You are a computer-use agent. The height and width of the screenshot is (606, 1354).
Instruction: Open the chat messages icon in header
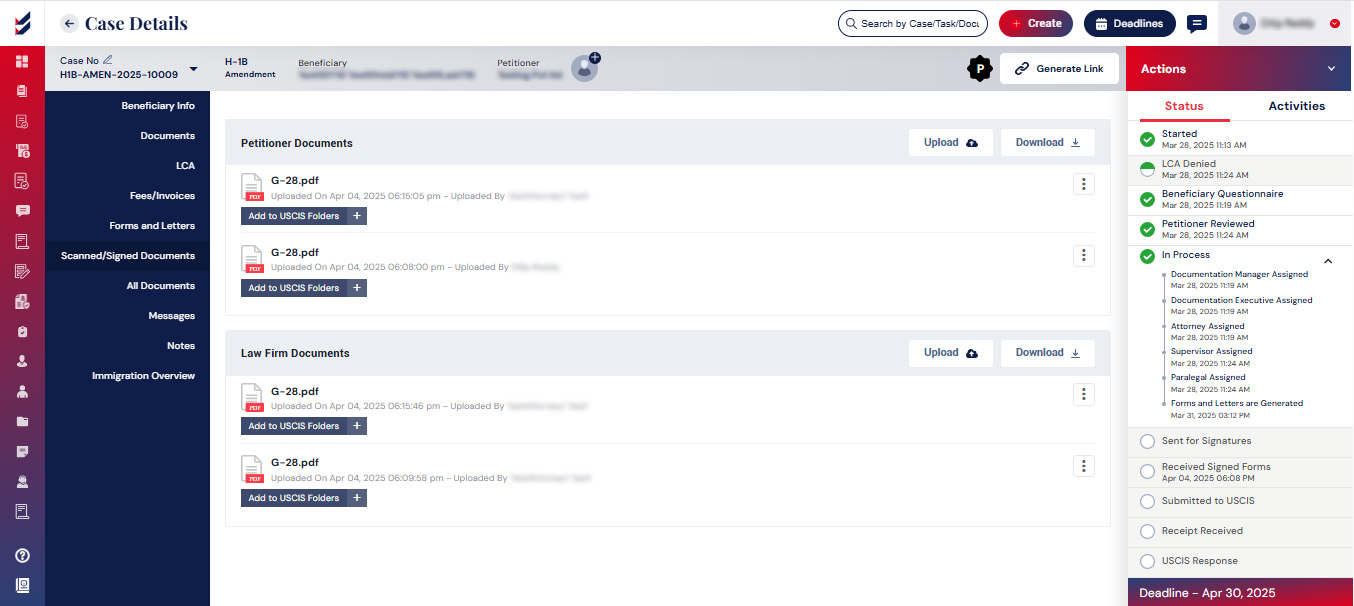click(x=1196, y=23)
